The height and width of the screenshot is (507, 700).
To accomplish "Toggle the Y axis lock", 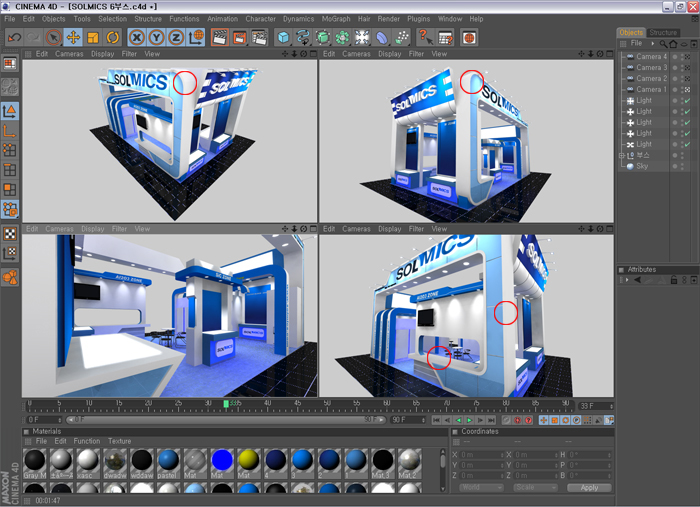I will (156, 37).
